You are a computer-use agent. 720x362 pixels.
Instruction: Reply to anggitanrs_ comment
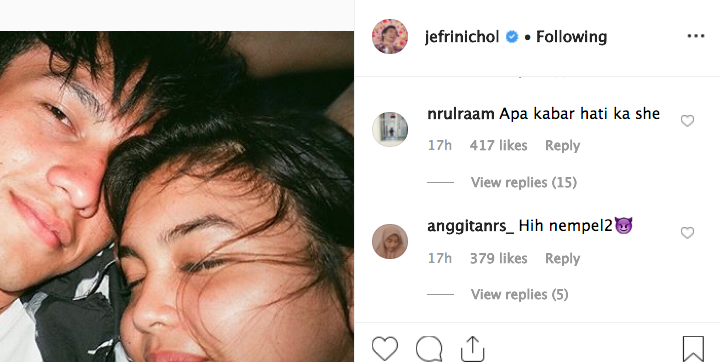coord(562,259)
